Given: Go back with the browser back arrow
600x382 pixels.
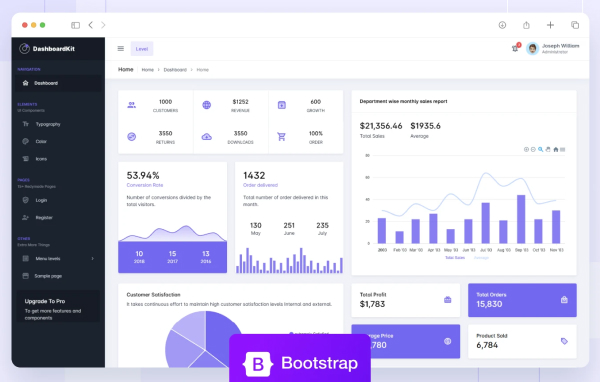Looking at the screenshot, I should point(91,25).
